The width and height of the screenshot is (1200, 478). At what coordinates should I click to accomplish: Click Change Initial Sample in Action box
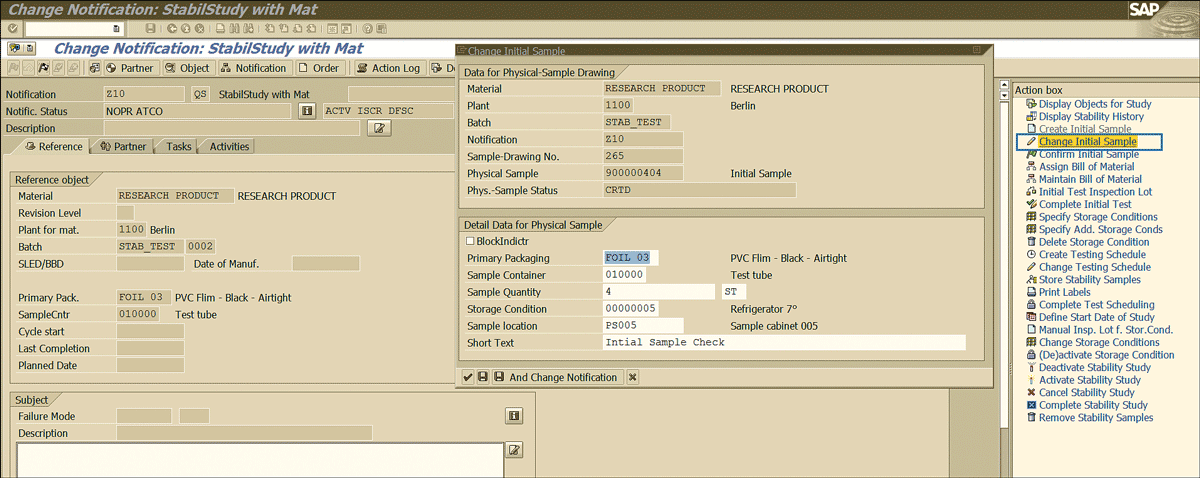(1087, 142)
